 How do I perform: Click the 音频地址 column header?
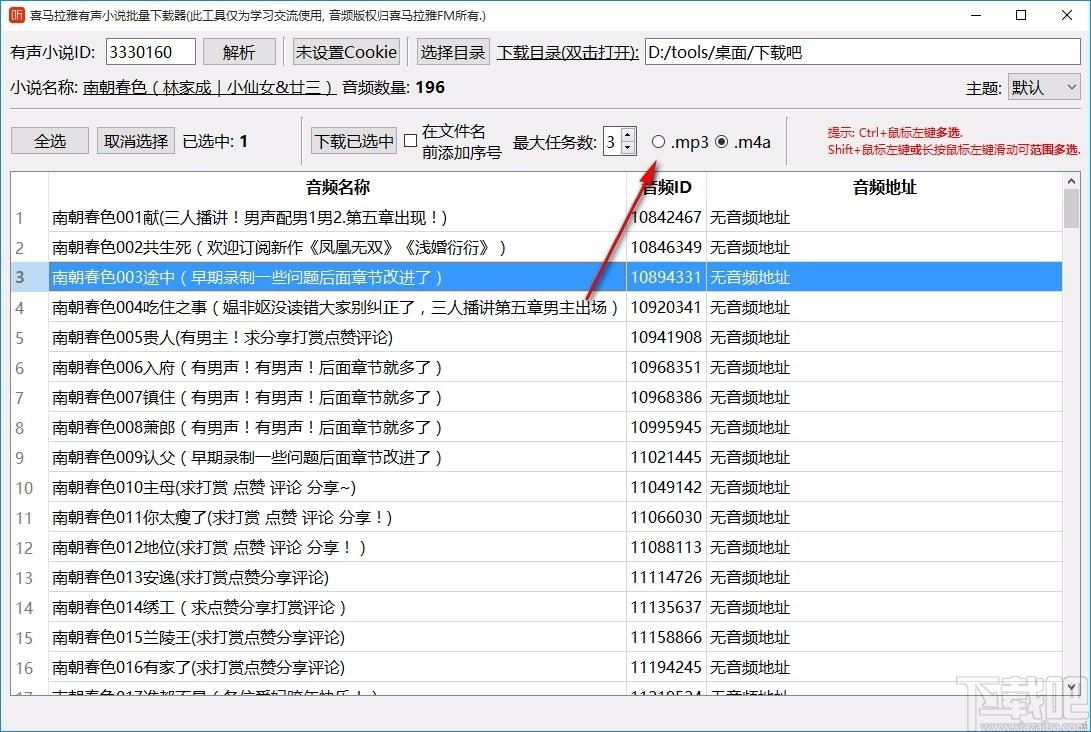(884, 187)
